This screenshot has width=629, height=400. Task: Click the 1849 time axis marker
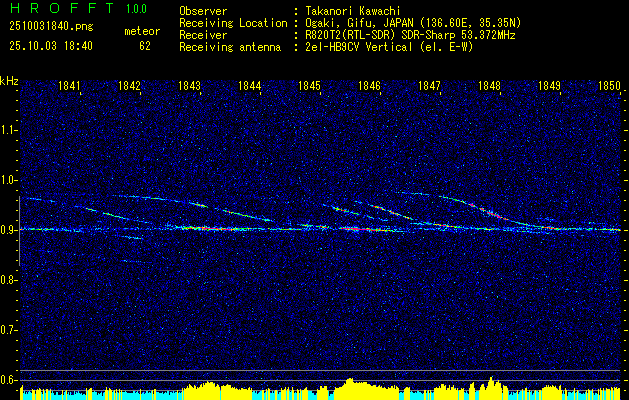[x=549, y=86]
